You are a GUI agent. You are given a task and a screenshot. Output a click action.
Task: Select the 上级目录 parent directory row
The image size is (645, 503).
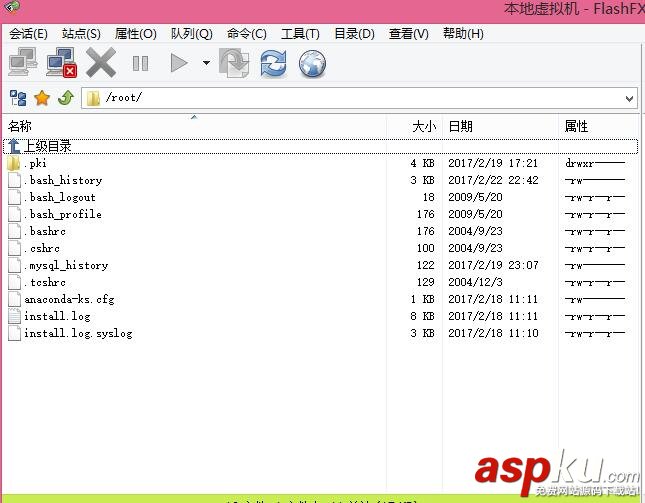(320, 146)
